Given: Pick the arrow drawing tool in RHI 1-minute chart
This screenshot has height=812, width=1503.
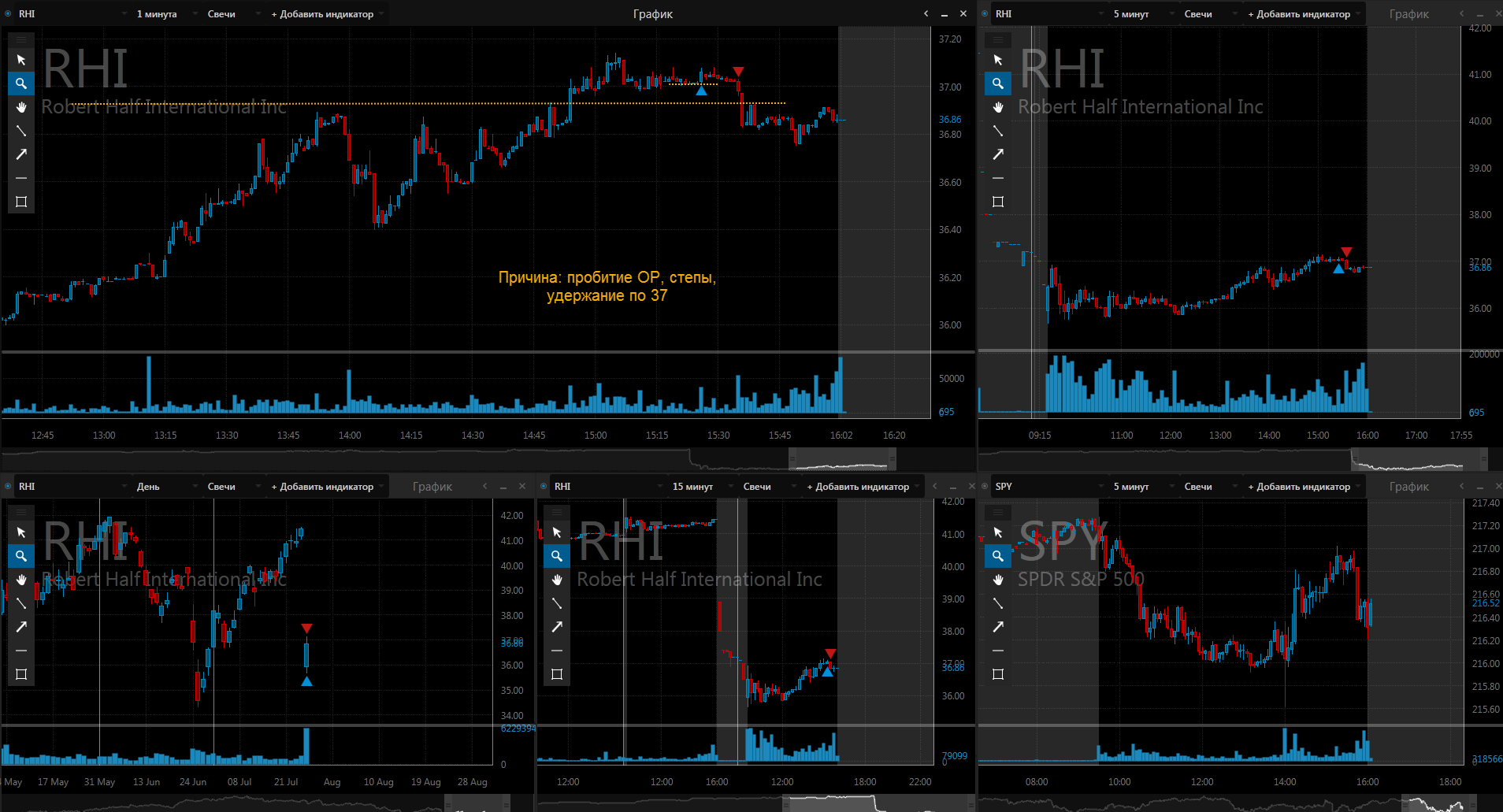Looking at the screenshot, I should (21, 154).
